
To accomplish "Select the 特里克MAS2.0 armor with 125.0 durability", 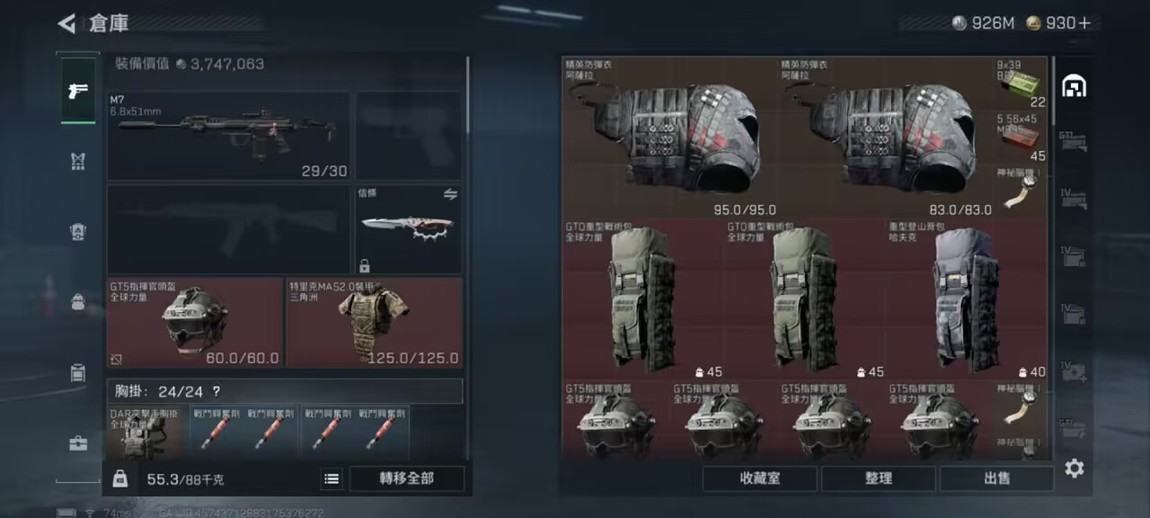I will point(374,323).
